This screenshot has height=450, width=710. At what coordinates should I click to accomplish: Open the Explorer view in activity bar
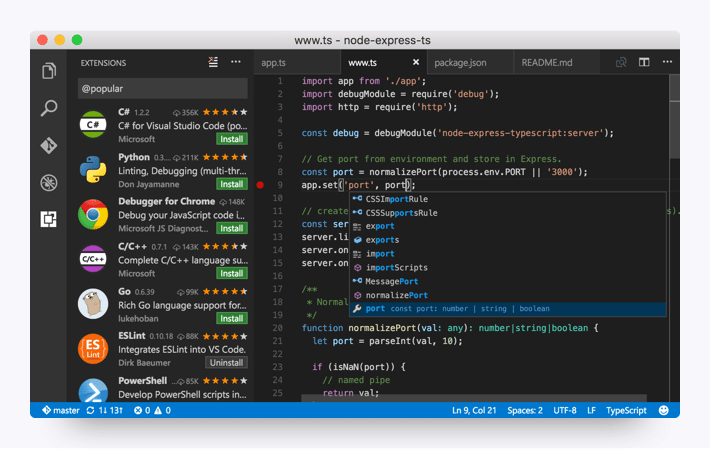click(49, 71)
